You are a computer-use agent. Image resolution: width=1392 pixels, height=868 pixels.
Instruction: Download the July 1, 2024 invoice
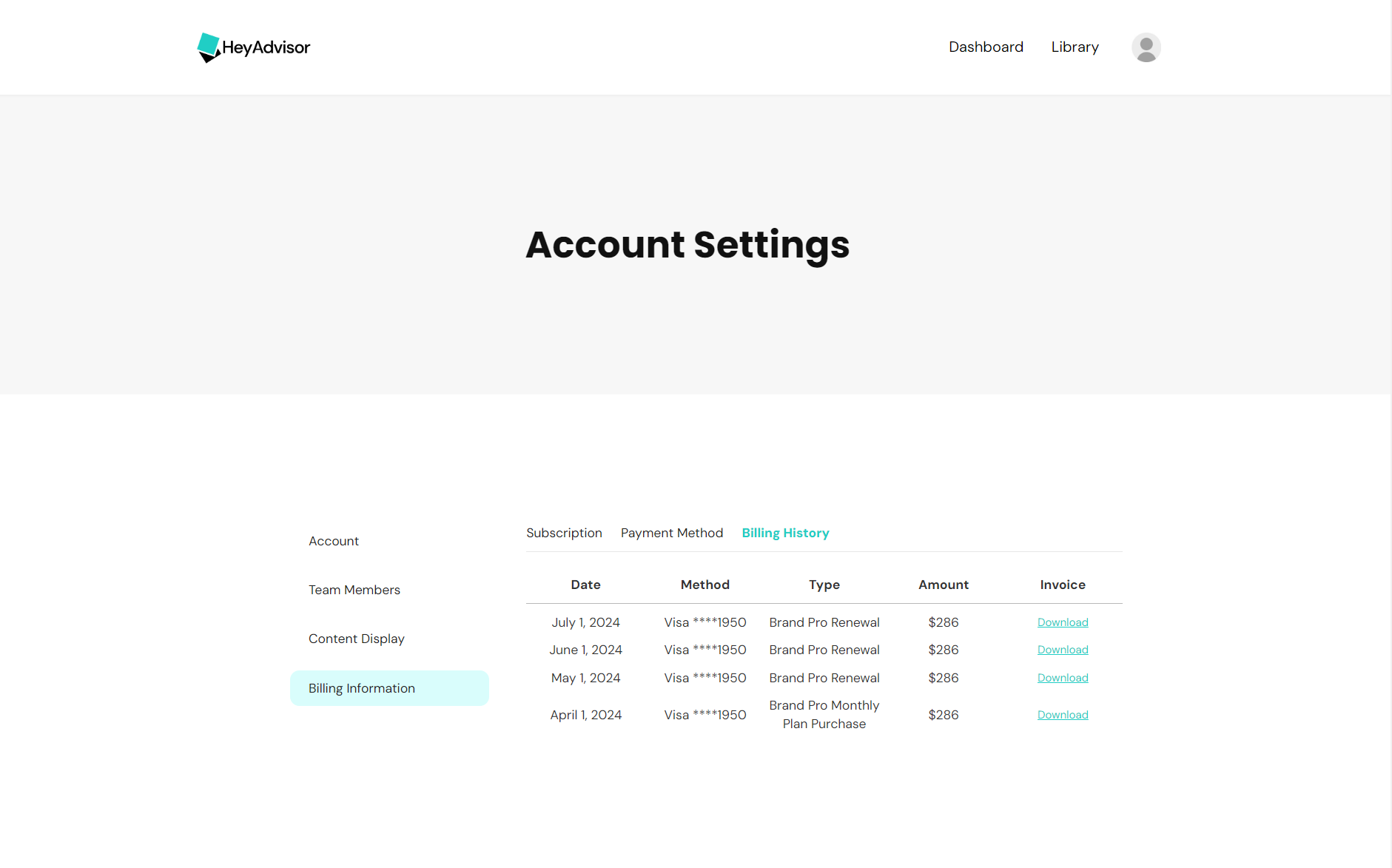1063,622
